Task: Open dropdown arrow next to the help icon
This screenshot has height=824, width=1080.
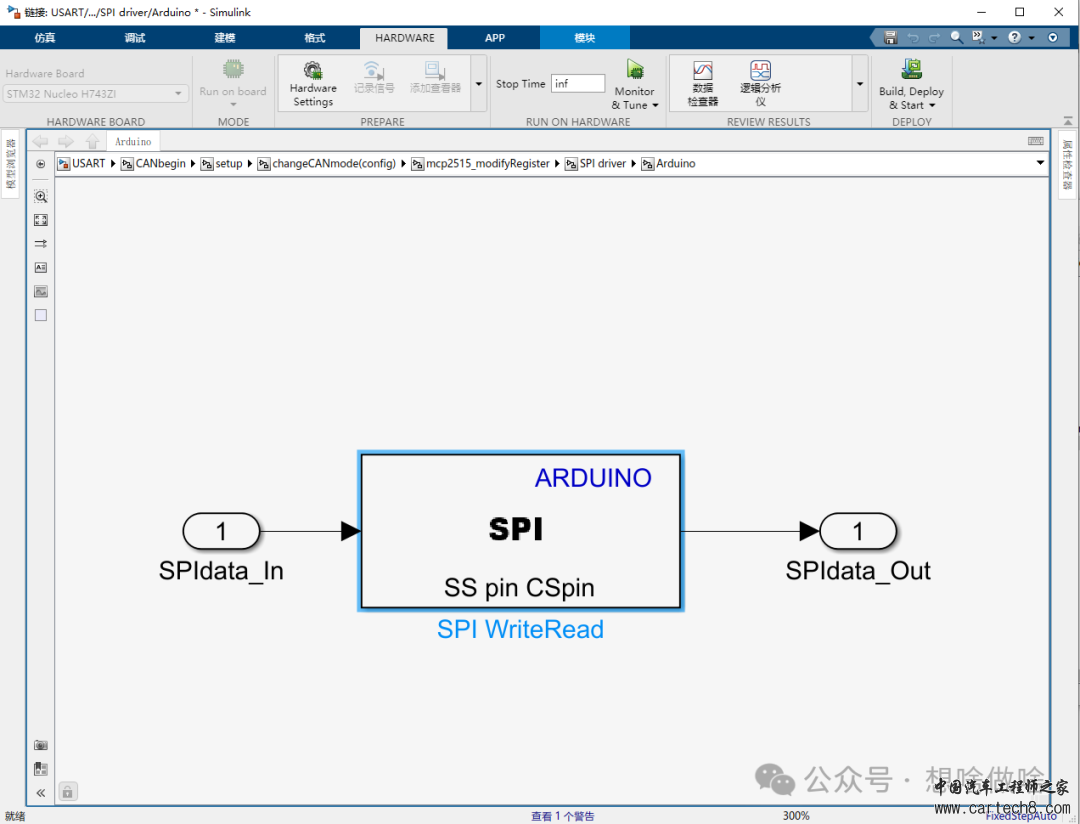Action: click(x=1032, y=38)
